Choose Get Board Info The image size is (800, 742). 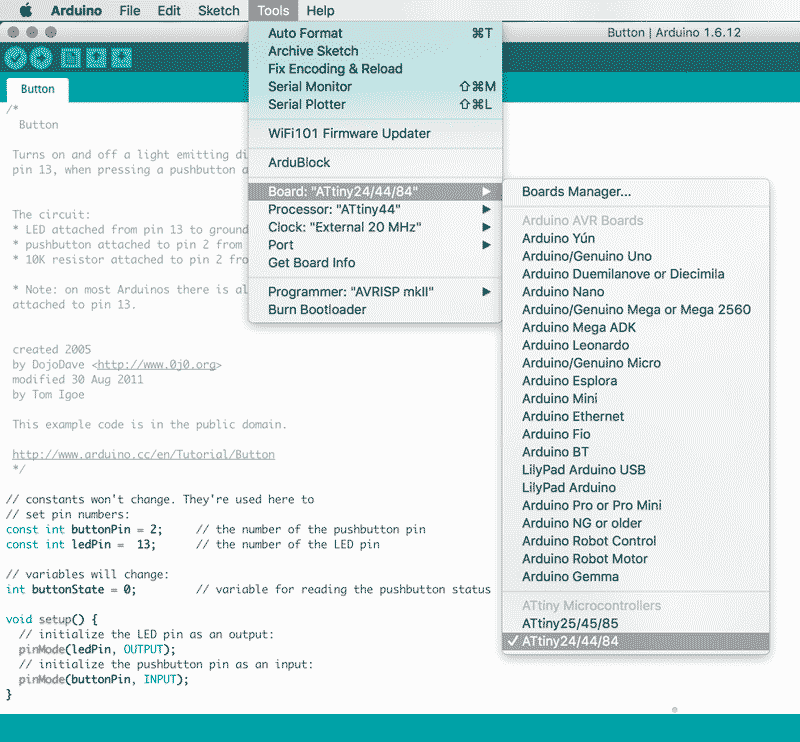tap(375, 263)
